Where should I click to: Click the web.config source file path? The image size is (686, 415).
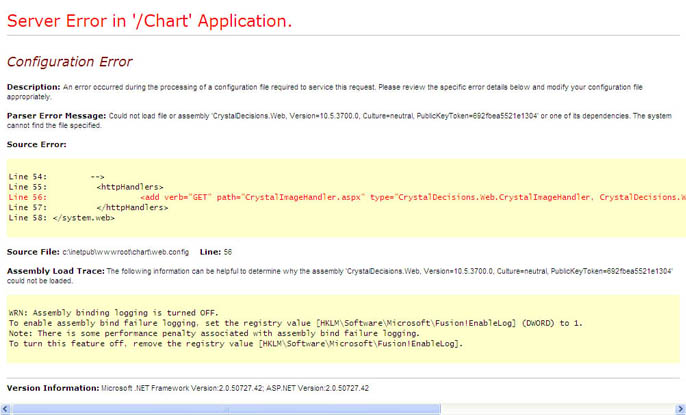(126, 252)
